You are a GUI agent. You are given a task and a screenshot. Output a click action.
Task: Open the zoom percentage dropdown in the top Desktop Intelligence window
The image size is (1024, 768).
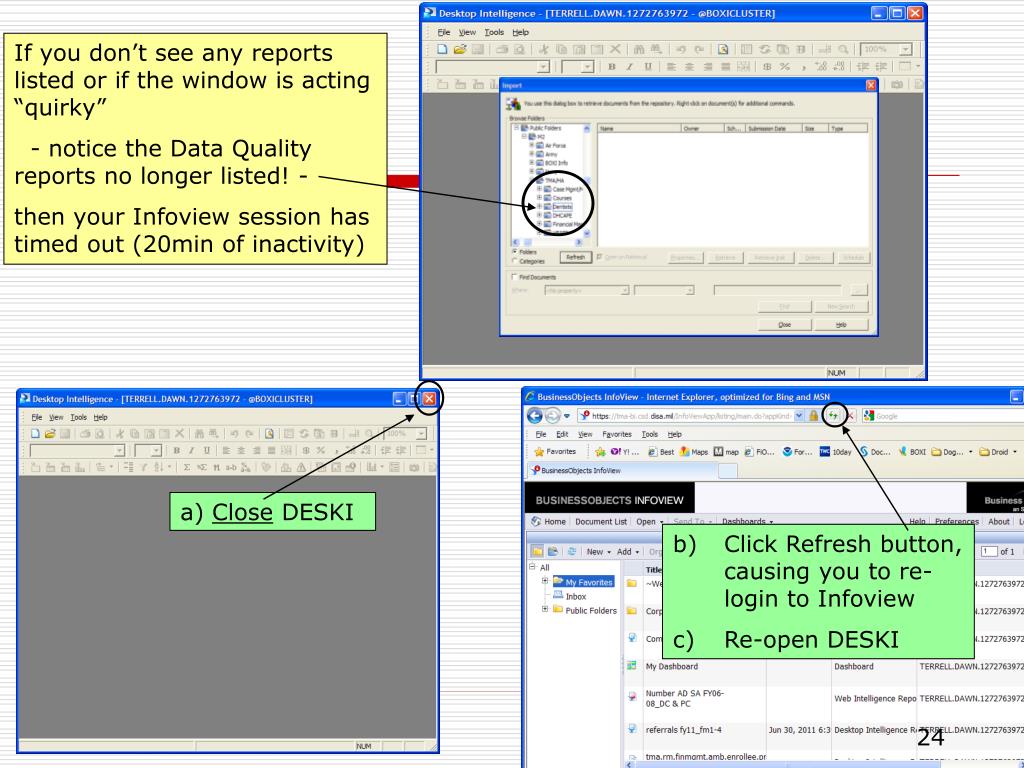click(x=905, y=49)
